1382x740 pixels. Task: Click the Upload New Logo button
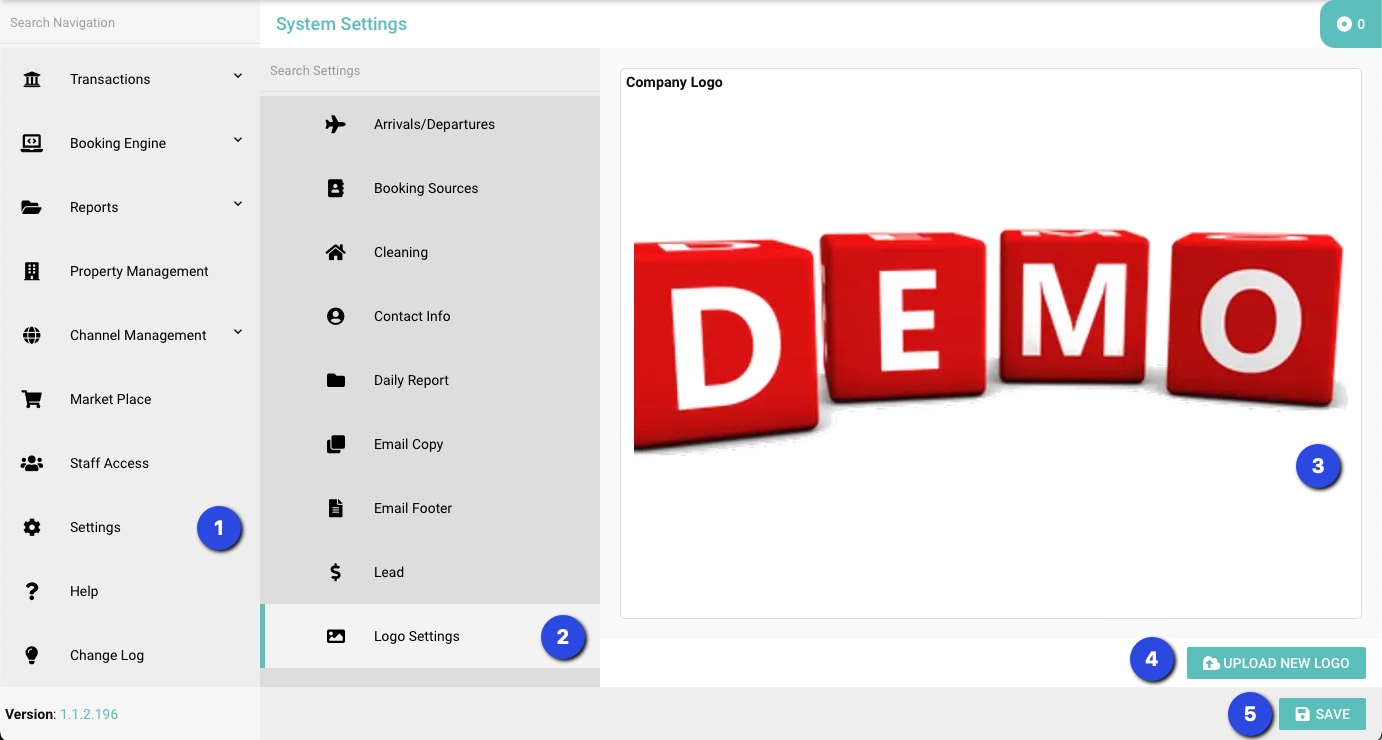click(x=1276, y=663)
